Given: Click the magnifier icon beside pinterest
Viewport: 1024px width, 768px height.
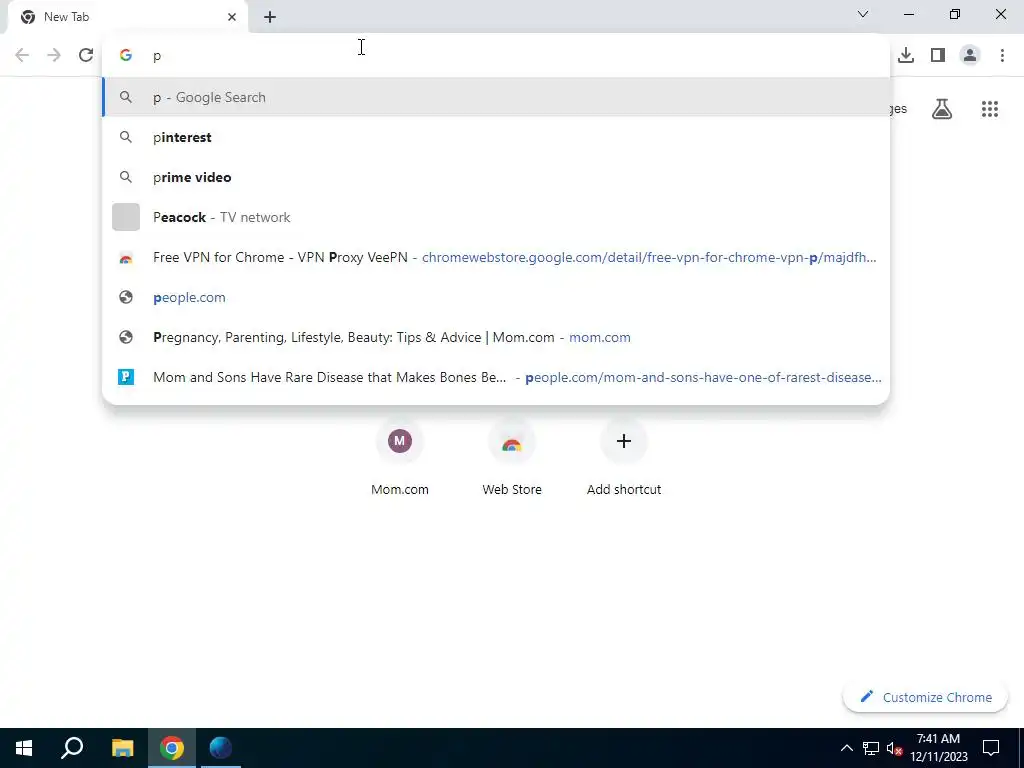Looking at the screenshot, I should (x=126, y=137).
